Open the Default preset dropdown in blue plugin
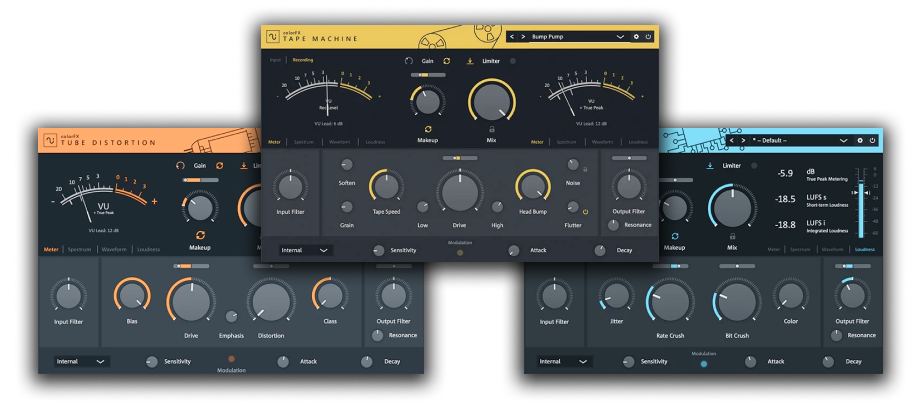 point(800,141)
